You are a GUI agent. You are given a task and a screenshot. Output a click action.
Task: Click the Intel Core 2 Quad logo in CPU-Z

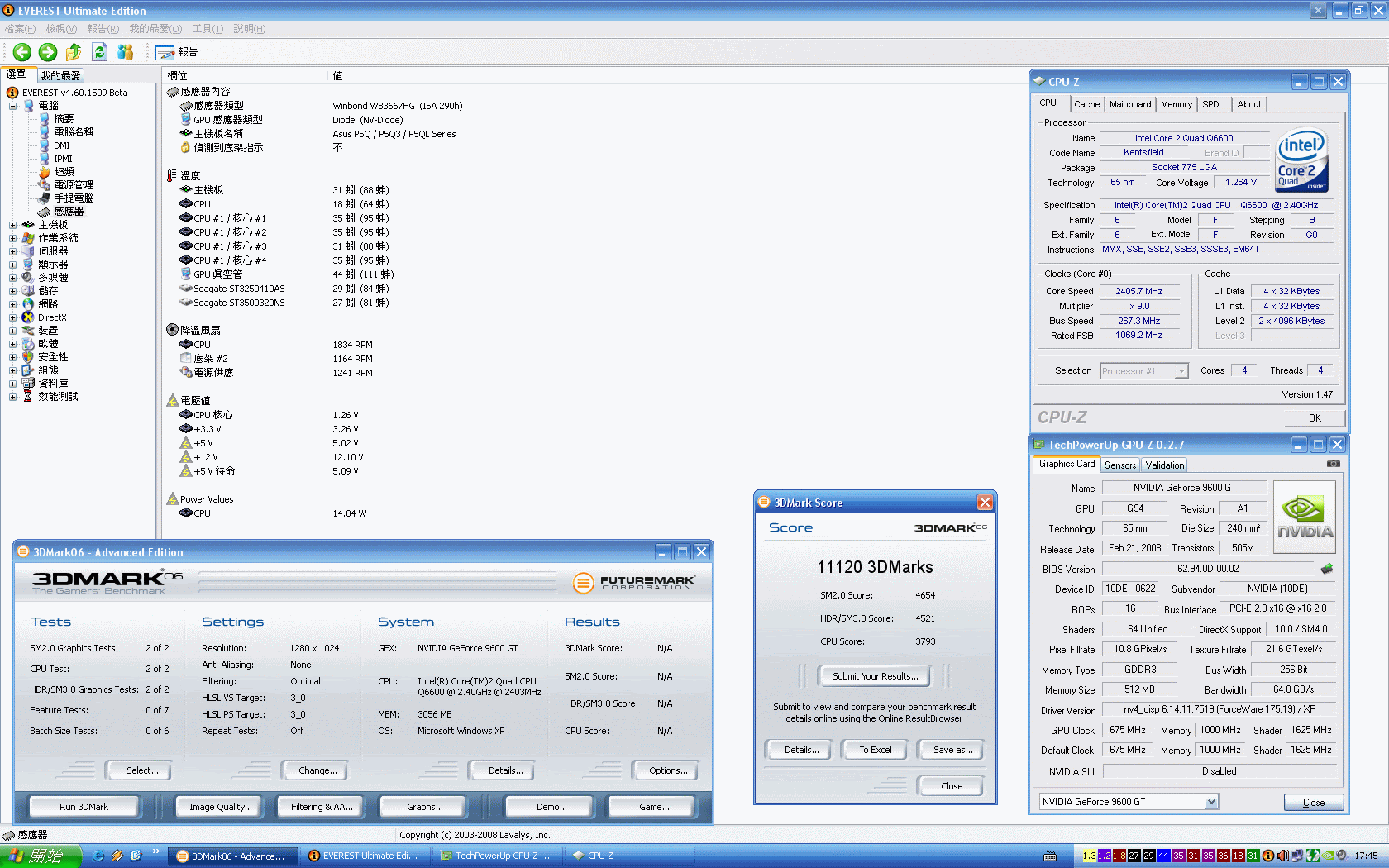1301,160
